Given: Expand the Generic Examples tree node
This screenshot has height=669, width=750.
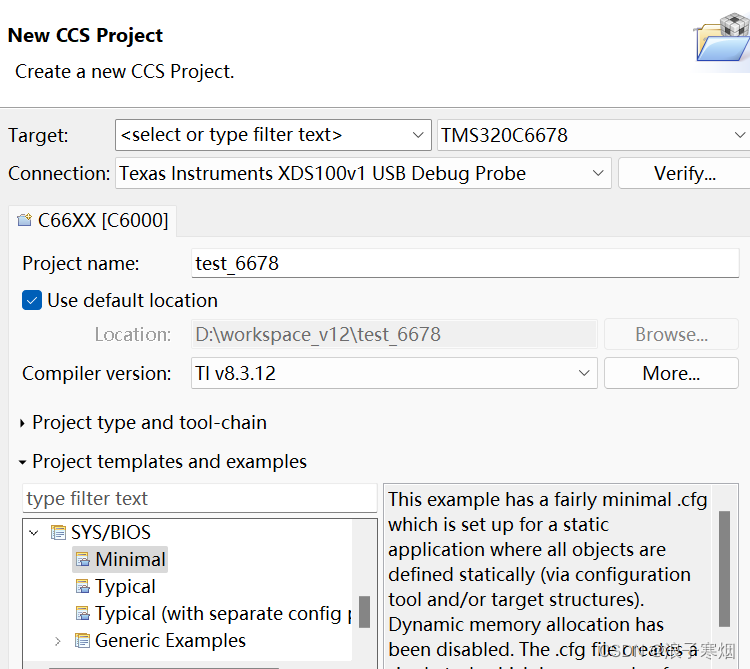Looking at the screenshot, I should [57, 640].
